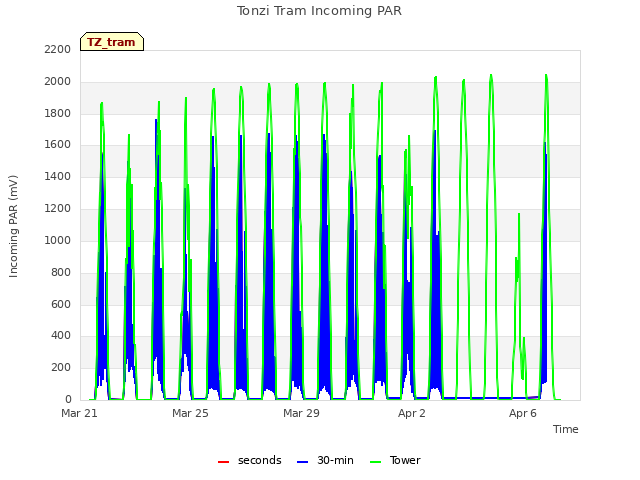The height and width of the screenshot is (480, 640).
Task: Click the 1000 y-axis tick label
Action: point(58,240)
